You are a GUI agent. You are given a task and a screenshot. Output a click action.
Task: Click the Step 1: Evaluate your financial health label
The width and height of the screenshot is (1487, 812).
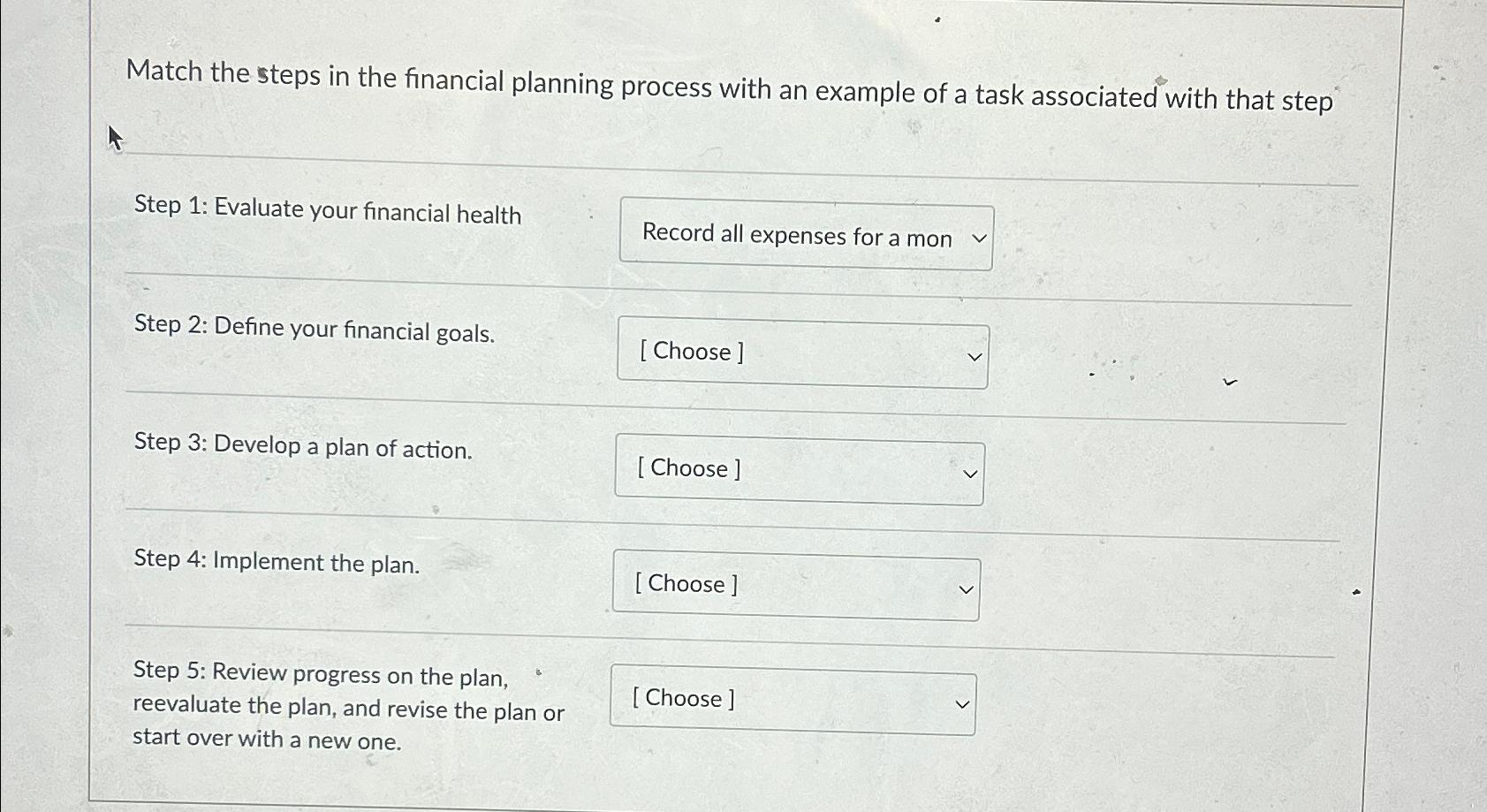click(x=328, y=214)
